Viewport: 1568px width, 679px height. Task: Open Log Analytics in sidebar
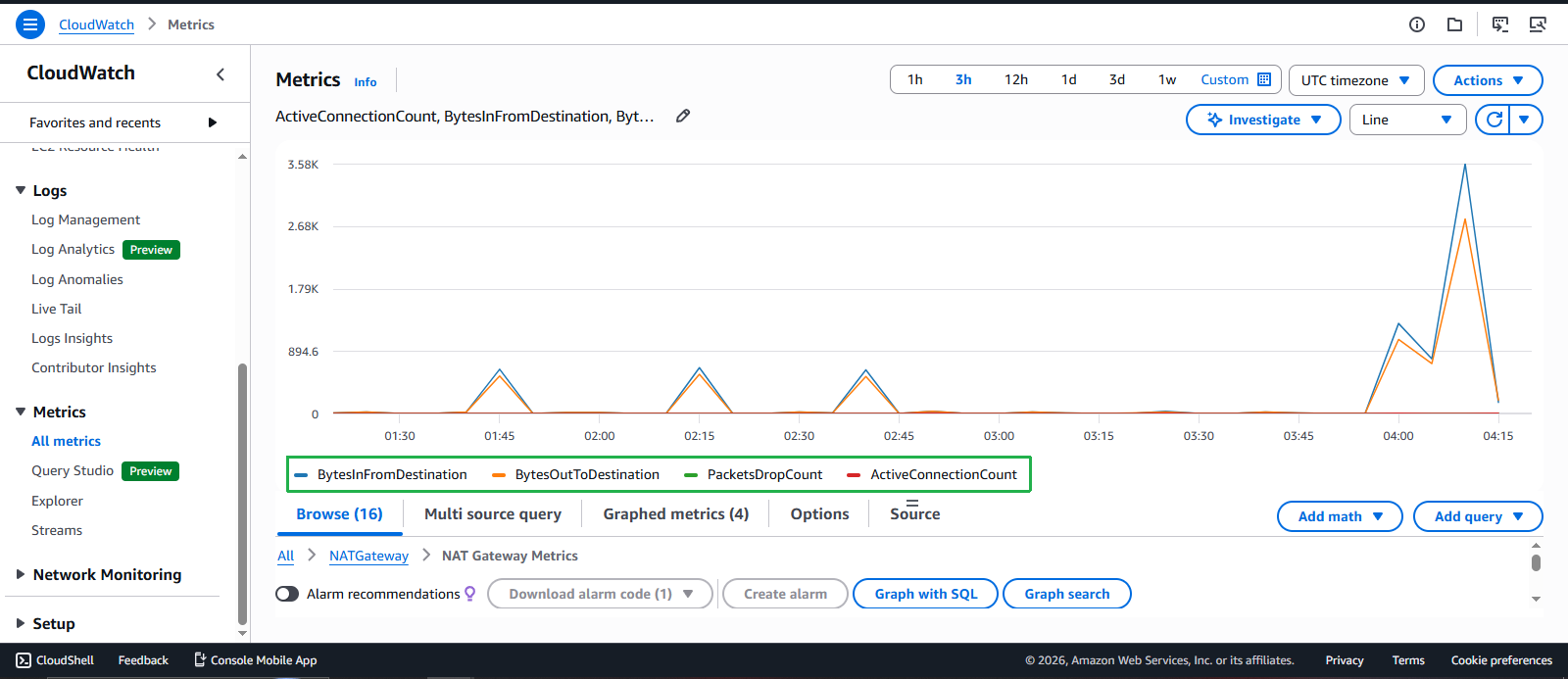coord(73,249)
